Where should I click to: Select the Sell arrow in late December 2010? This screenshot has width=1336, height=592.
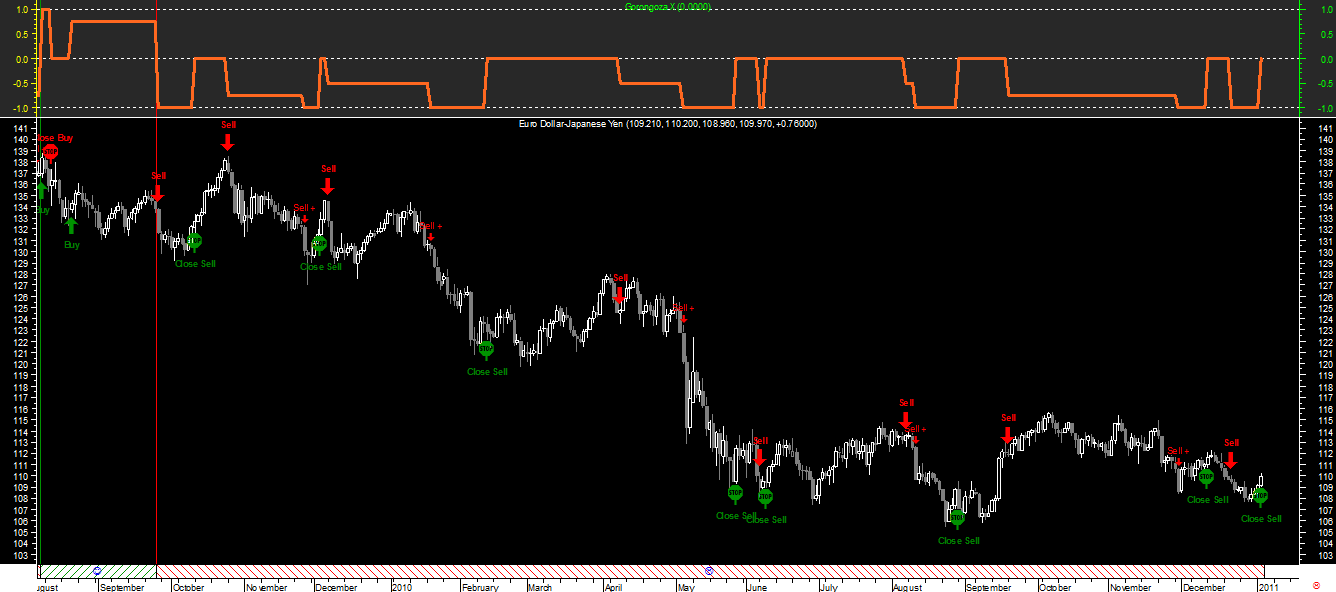1231,459
